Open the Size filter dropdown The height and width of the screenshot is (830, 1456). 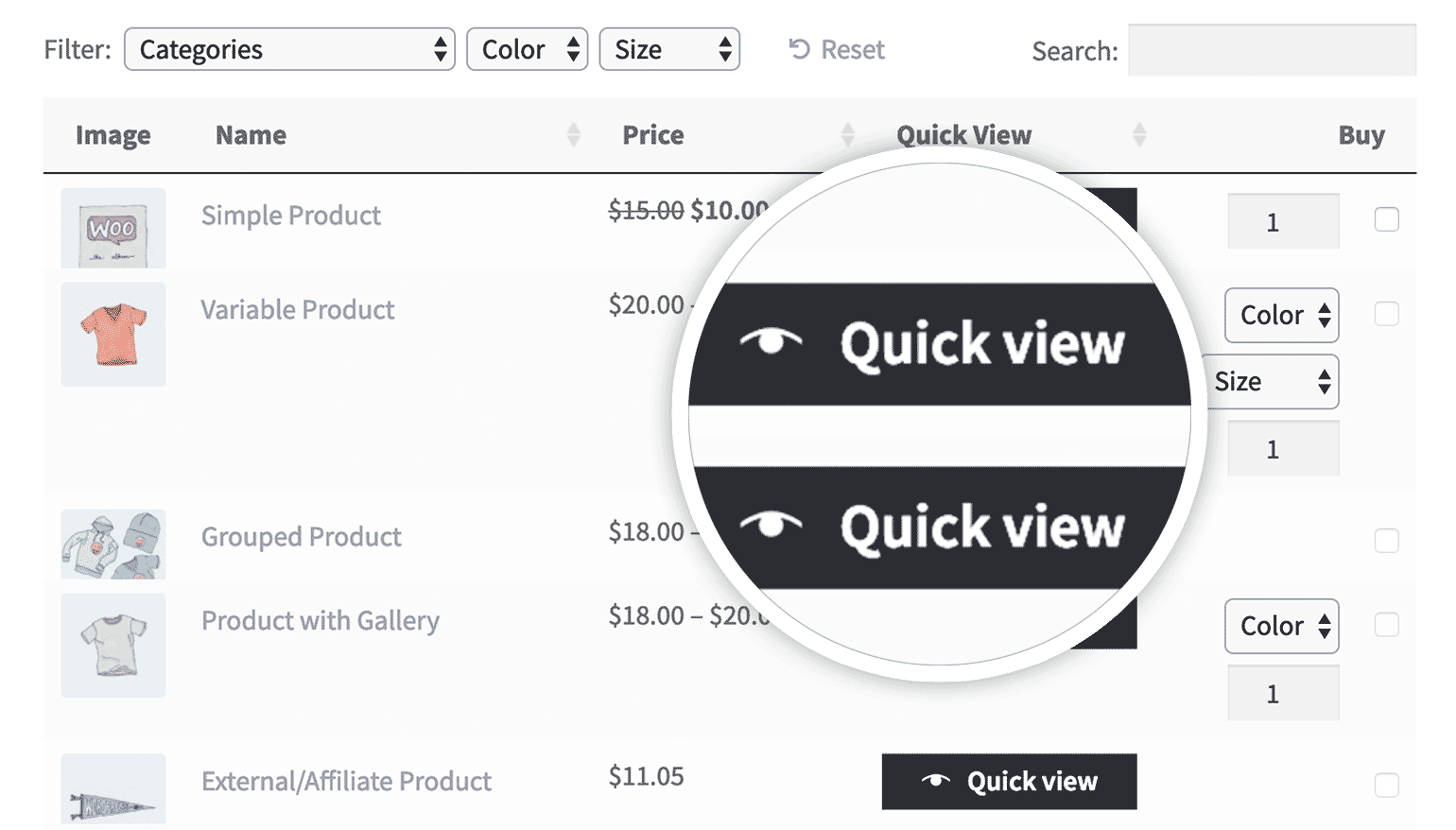(669, 49)
